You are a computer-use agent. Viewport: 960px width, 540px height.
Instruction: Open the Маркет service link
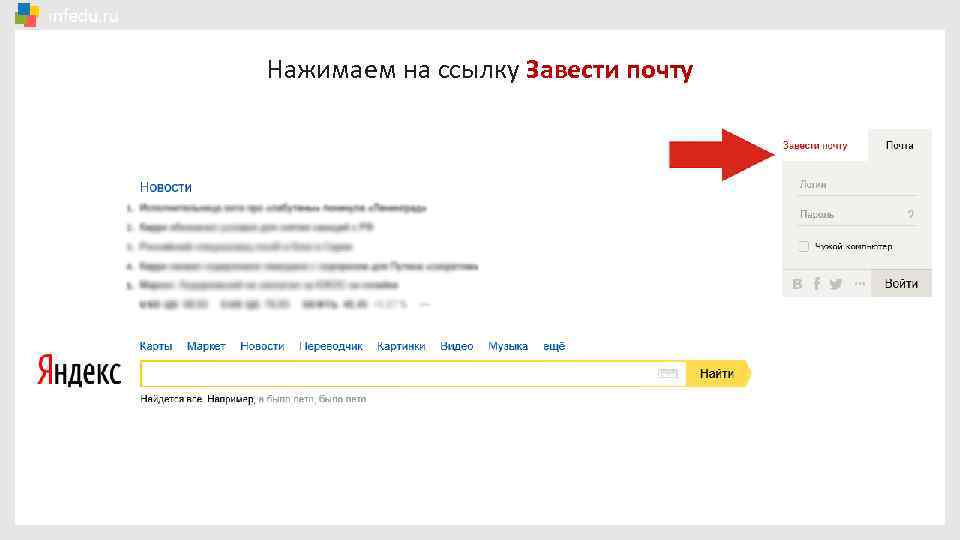coord(206,346)
